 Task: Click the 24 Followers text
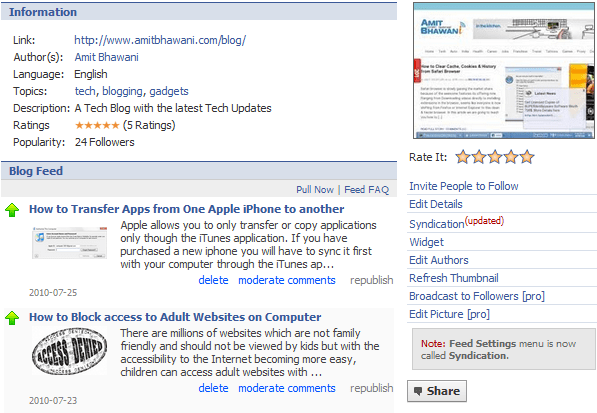(x=105, y=142)
